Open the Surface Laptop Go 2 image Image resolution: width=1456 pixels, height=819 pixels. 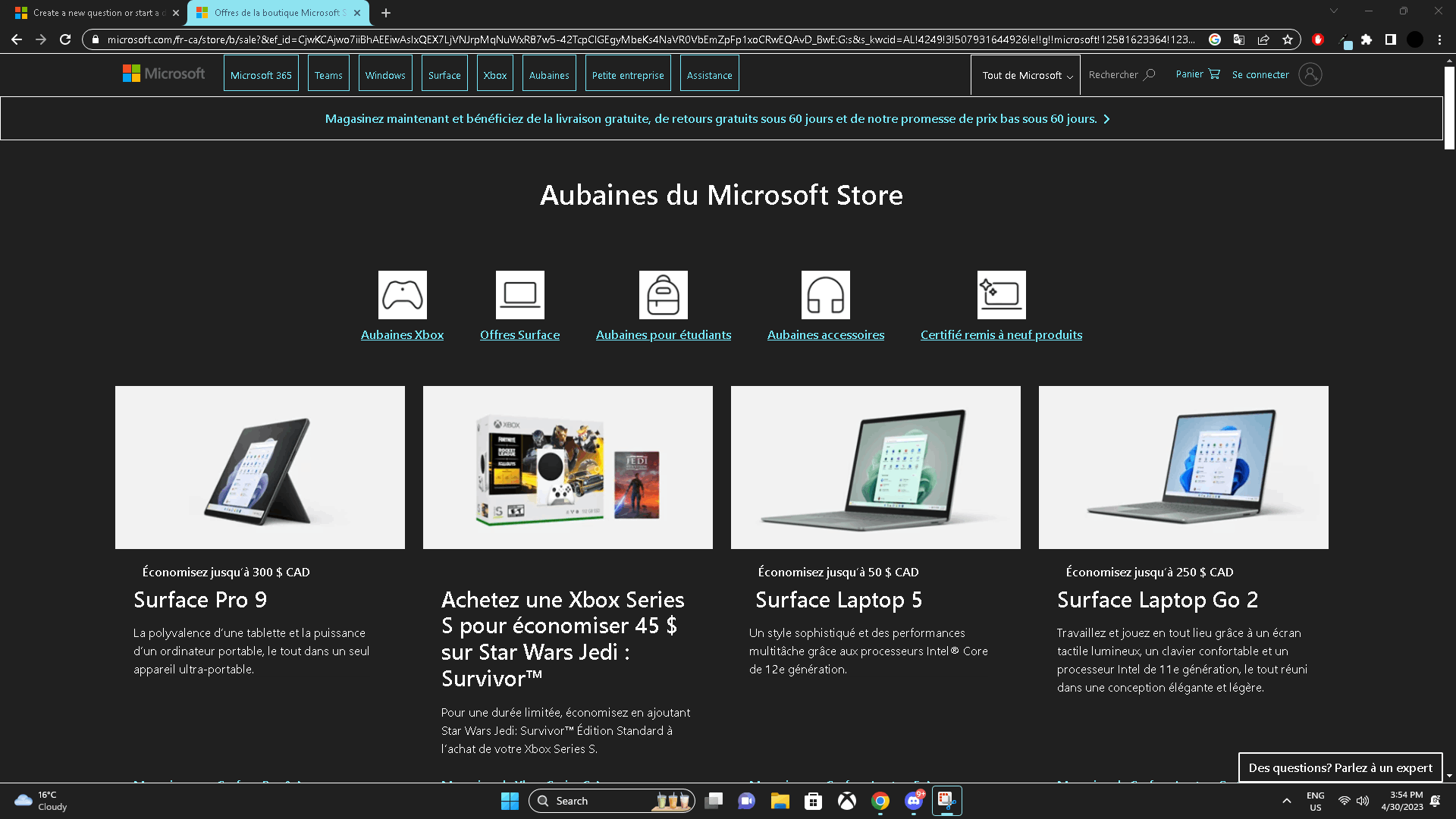tap(1184, 467)
